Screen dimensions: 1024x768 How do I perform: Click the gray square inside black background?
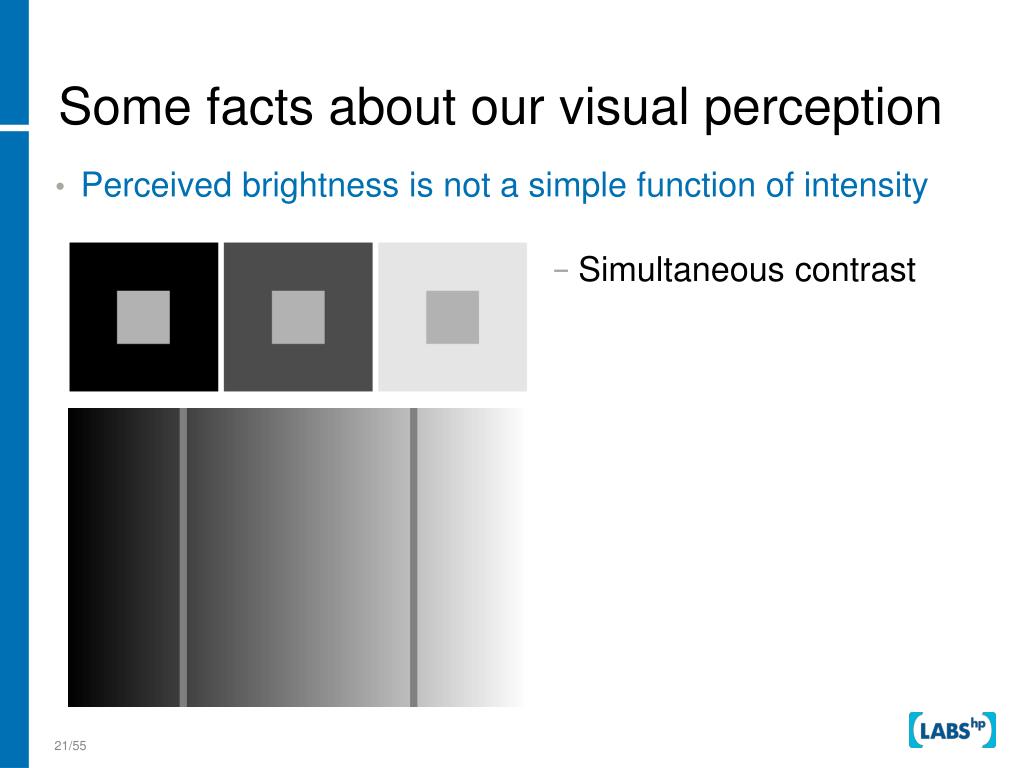143,317
